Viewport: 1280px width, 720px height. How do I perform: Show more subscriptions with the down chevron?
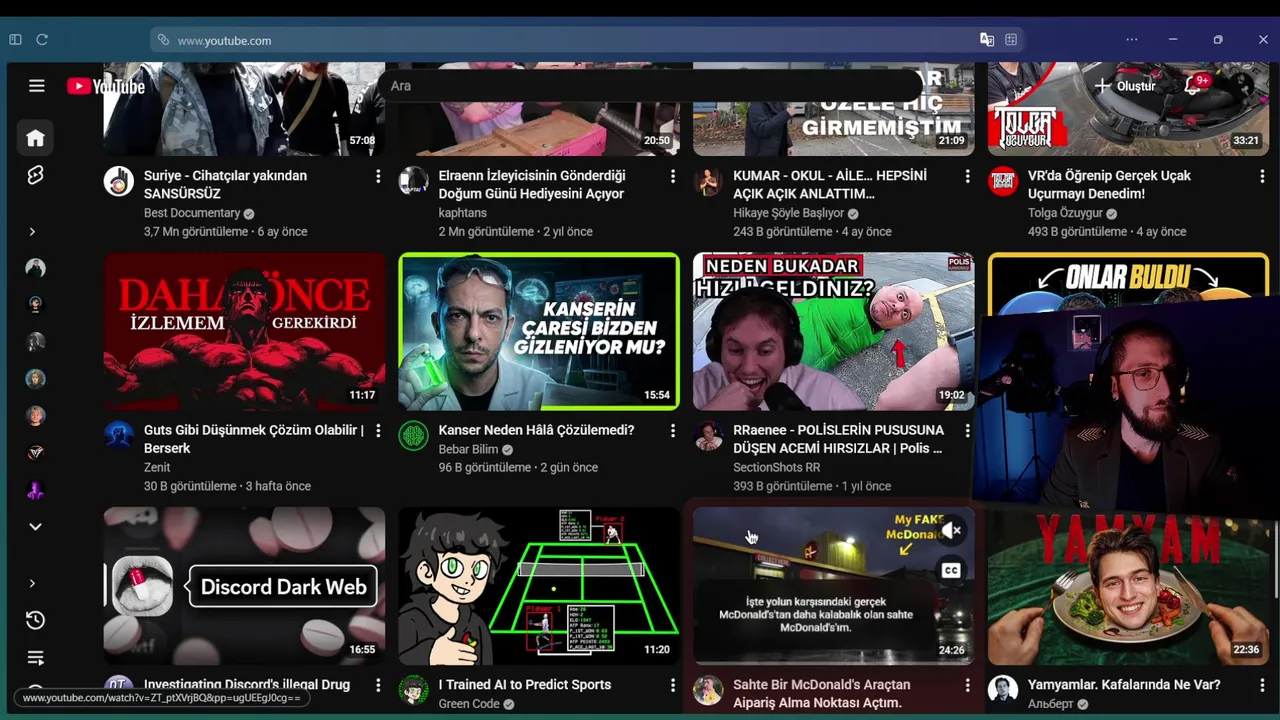click(35, 527)
